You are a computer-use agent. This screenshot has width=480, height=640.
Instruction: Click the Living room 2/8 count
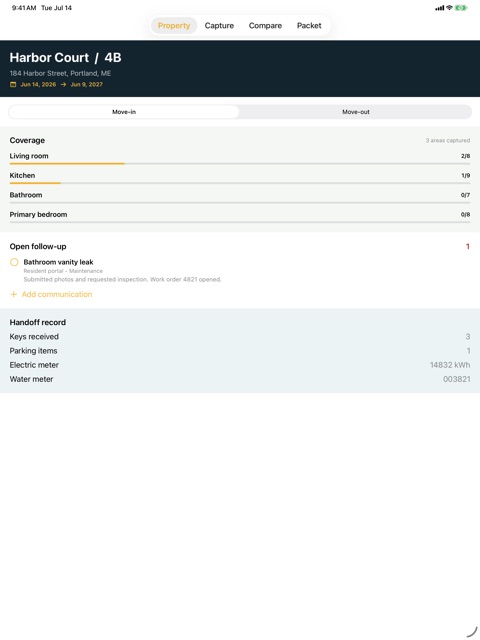tap(465, 156)
